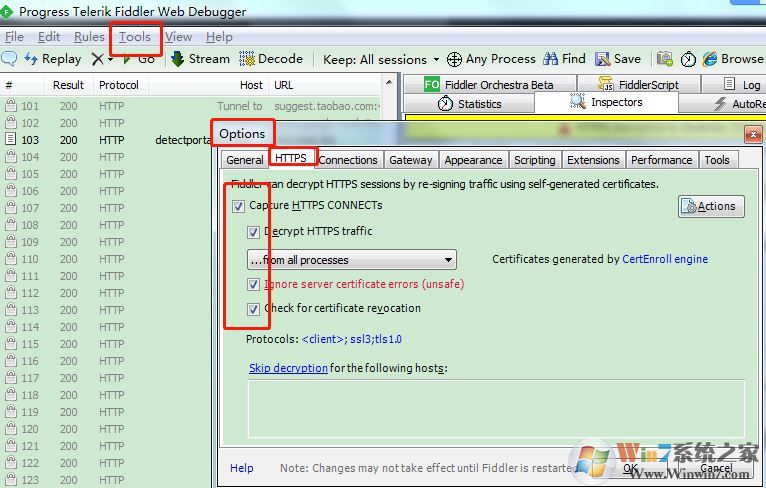Image resolution: width=766 pixels, height=488 pixels.
Task: Switch to the Inspectors tab
Action: [606, 102]
